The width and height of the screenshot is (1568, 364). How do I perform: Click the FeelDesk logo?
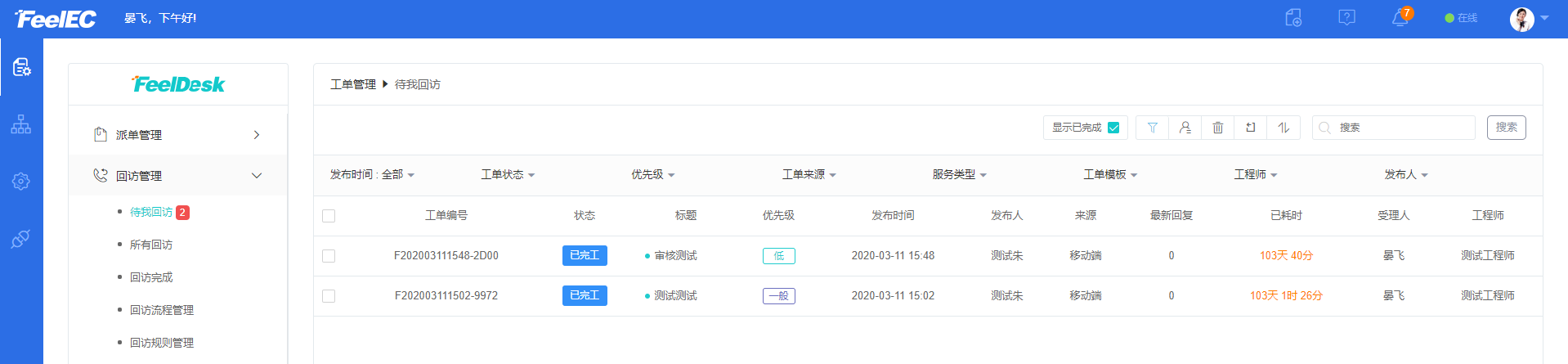[178, 84]
